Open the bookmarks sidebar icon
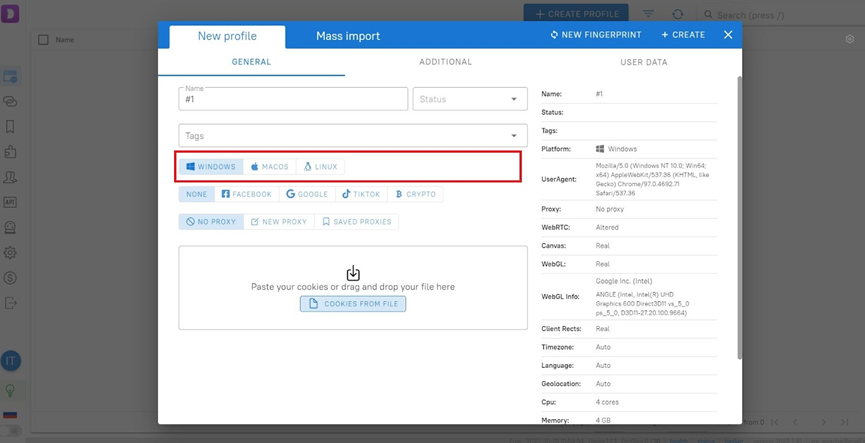Viewport: 865px width, 443px height. 10,127
